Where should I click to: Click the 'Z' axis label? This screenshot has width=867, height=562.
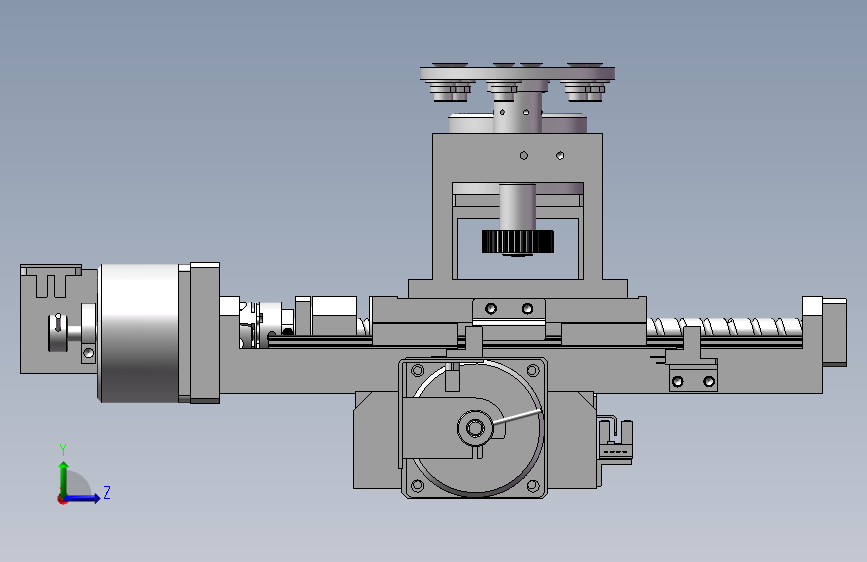(107, 492)
